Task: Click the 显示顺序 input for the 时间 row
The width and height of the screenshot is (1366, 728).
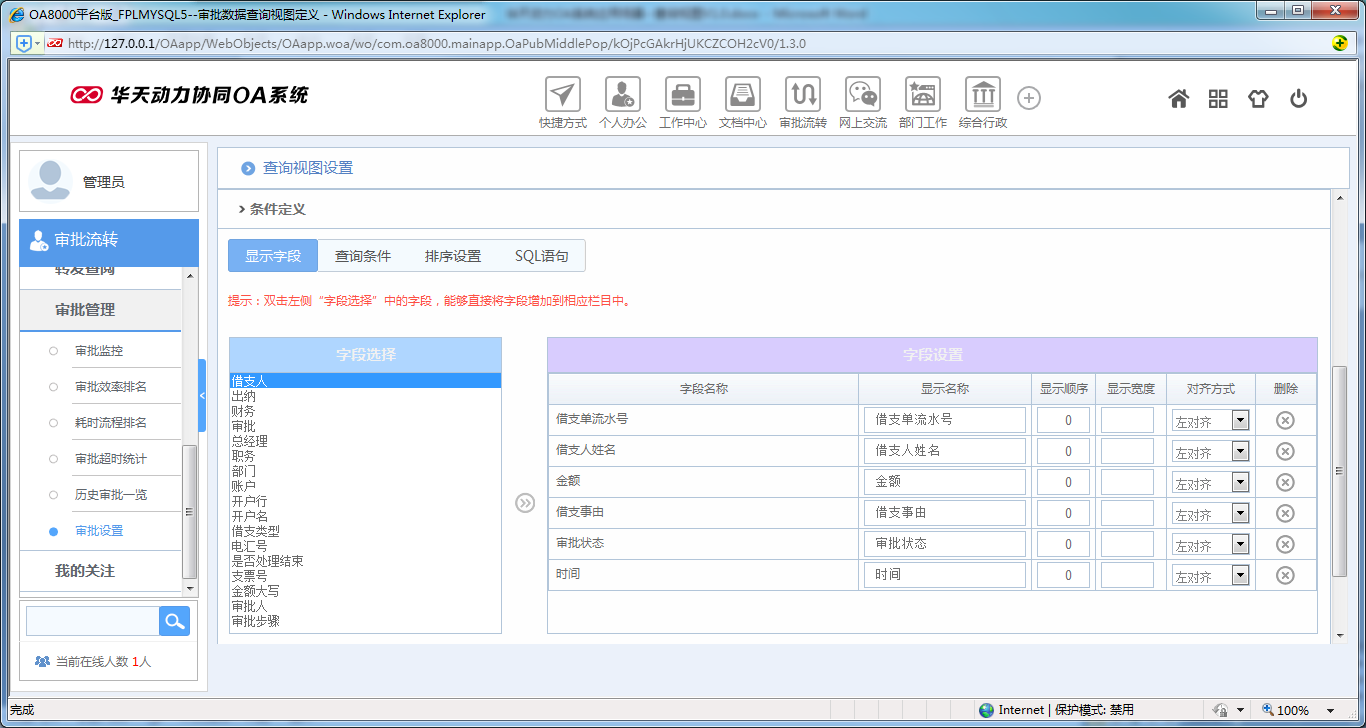Action: pyautogui.click(x=1062, y=574)
